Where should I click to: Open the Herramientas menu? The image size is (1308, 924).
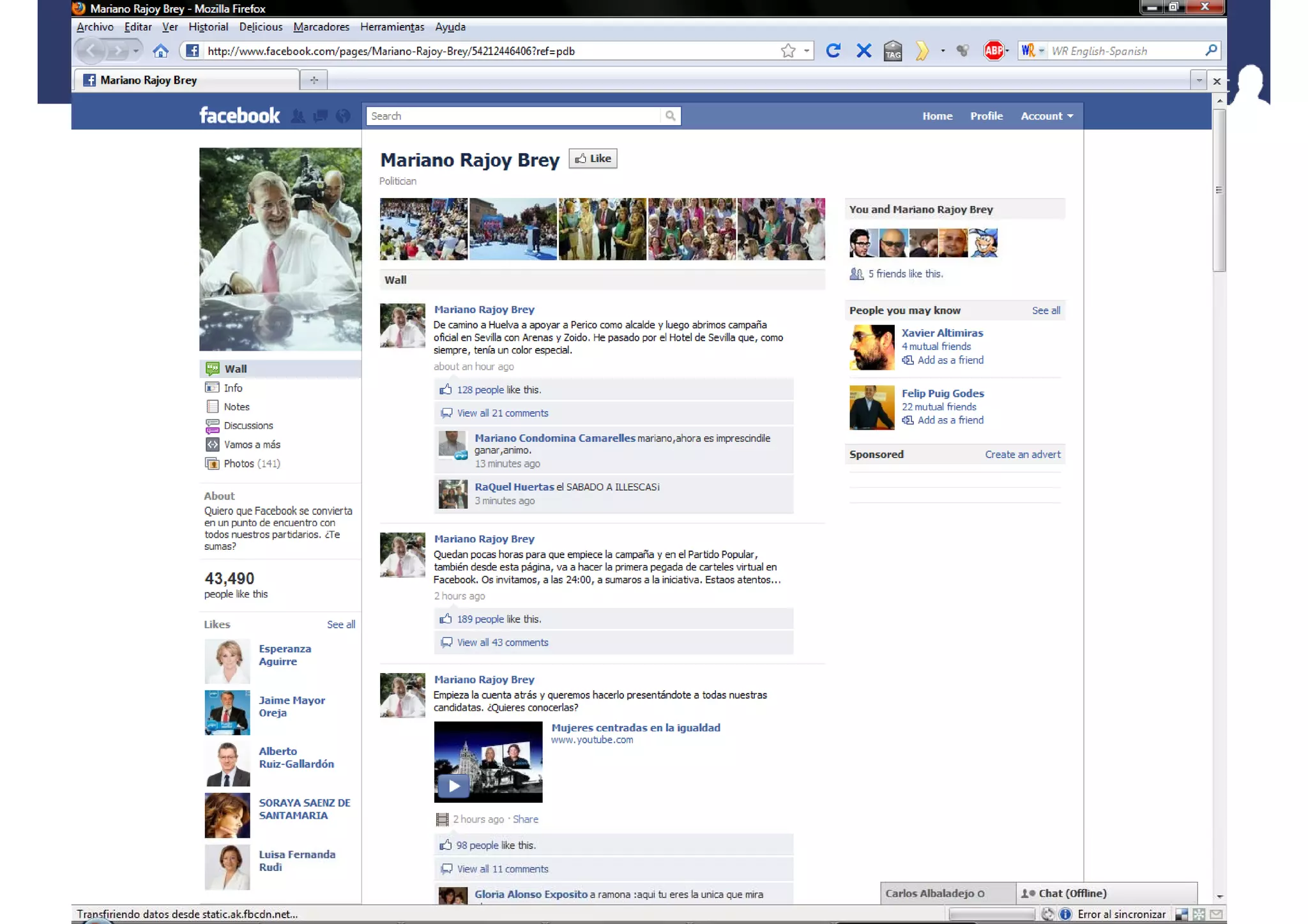(392, 27)
